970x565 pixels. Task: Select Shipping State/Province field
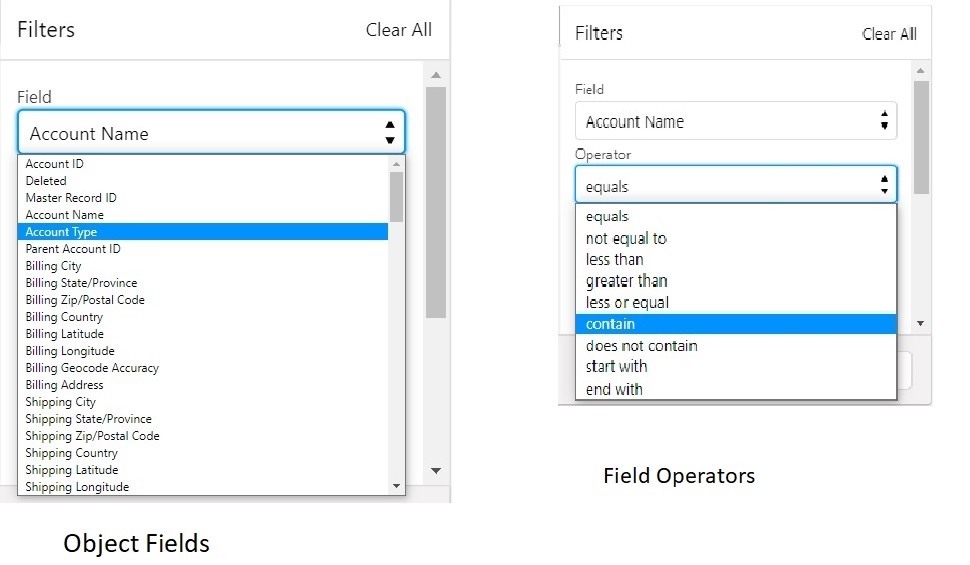203,419
